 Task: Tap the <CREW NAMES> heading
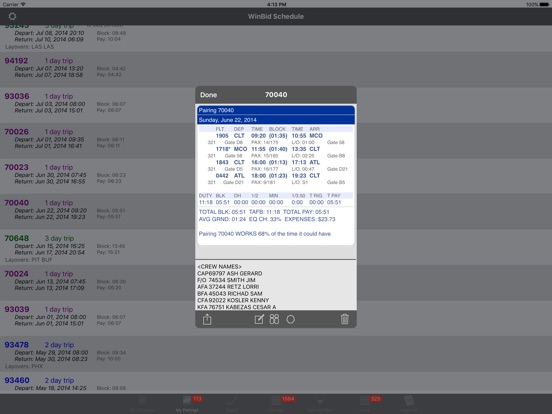point(220,266)
